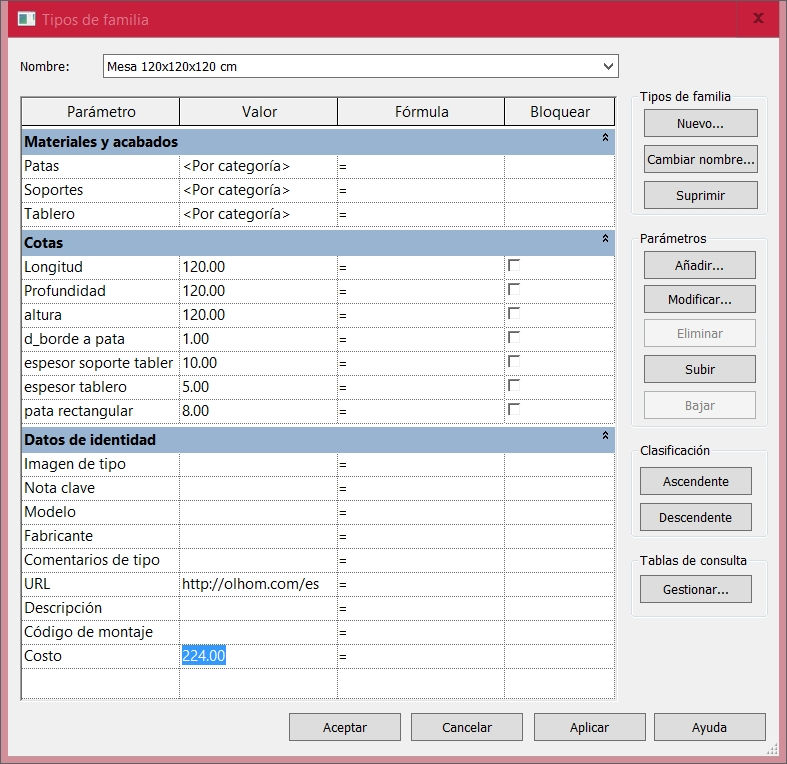Click the Valor column header

point(258,111)
